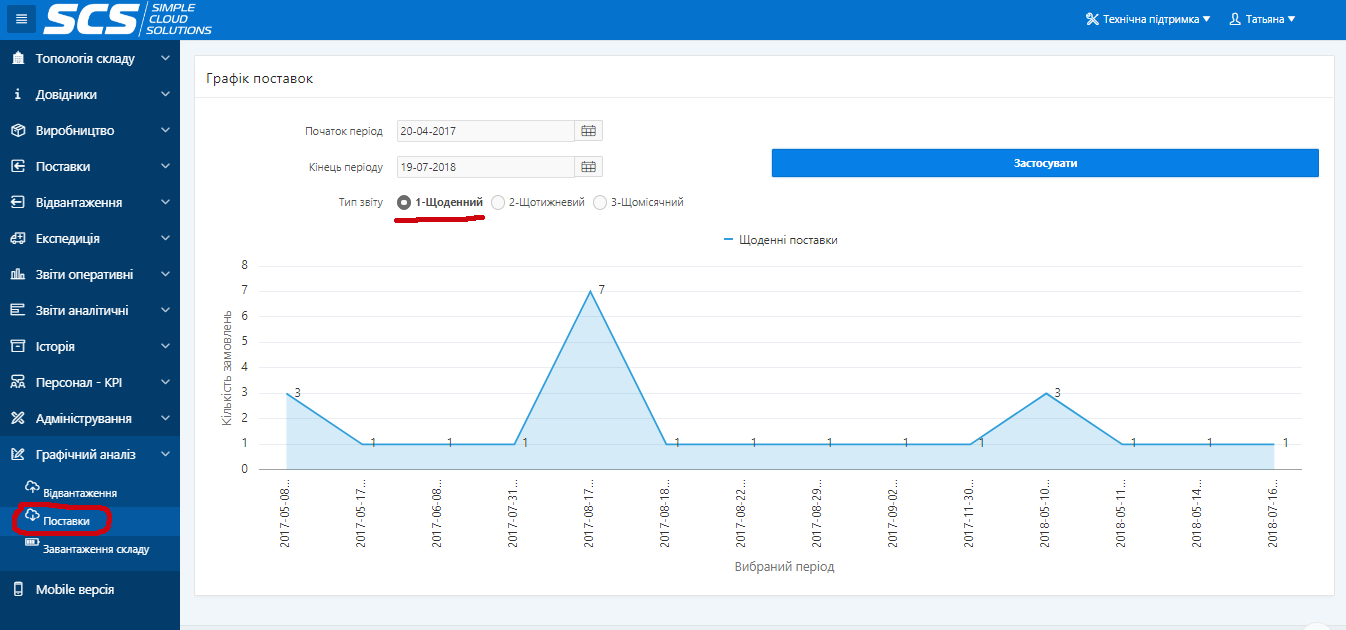
Task: Open the Mobile версія menu item
Action: pos(90,590)
